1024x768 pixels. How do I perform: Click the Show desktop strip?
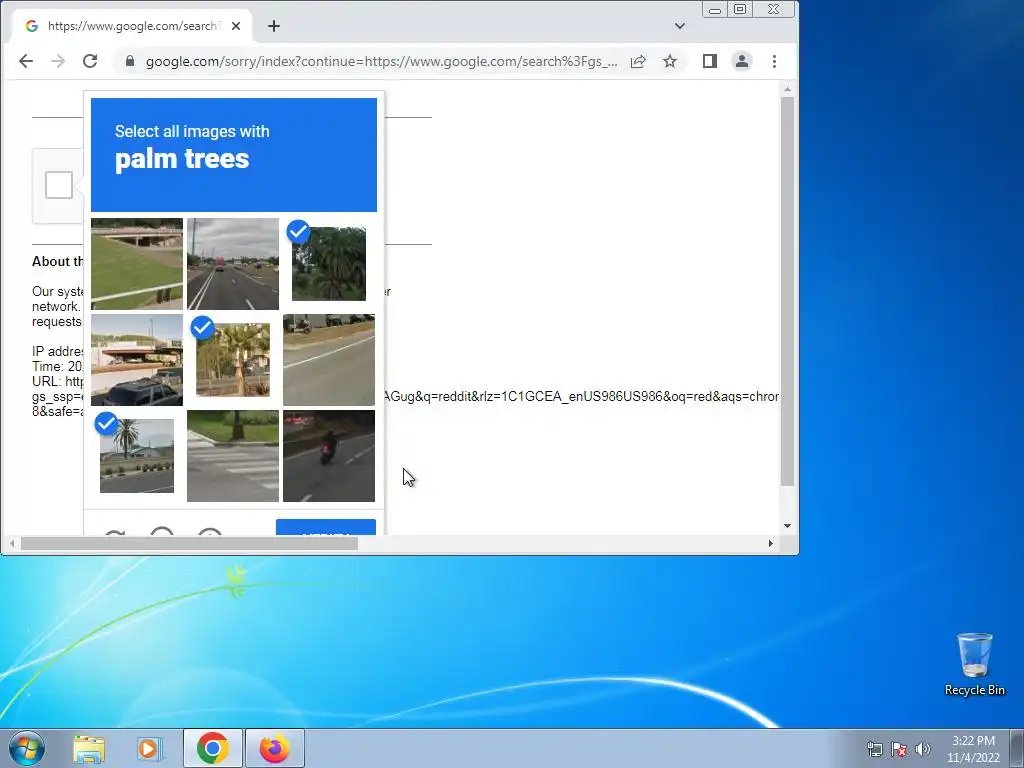(x=1017, y=748)
